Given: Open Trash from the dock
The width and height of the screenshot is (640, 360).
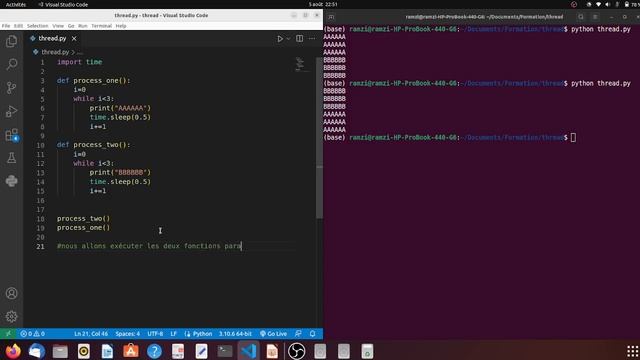Looking at the screenshot, I should click(x=367, y=351).
